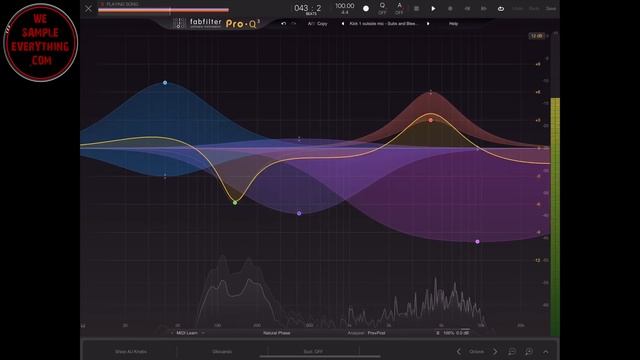This screenshot has width=640, height=360.
Task: Shift octave down with the left chevron
Action: pyautogui.click(x=459, y=351)
